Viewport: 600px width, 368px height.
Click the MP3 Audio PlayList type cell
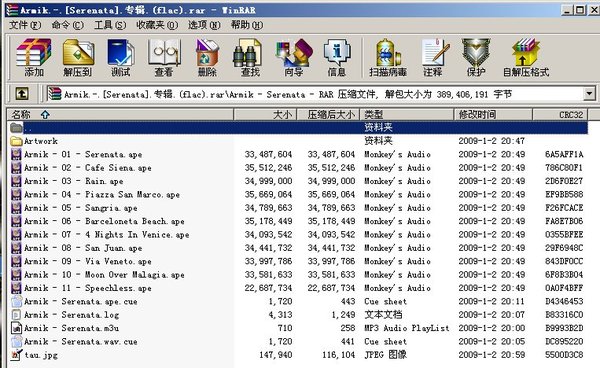point(406,328)
